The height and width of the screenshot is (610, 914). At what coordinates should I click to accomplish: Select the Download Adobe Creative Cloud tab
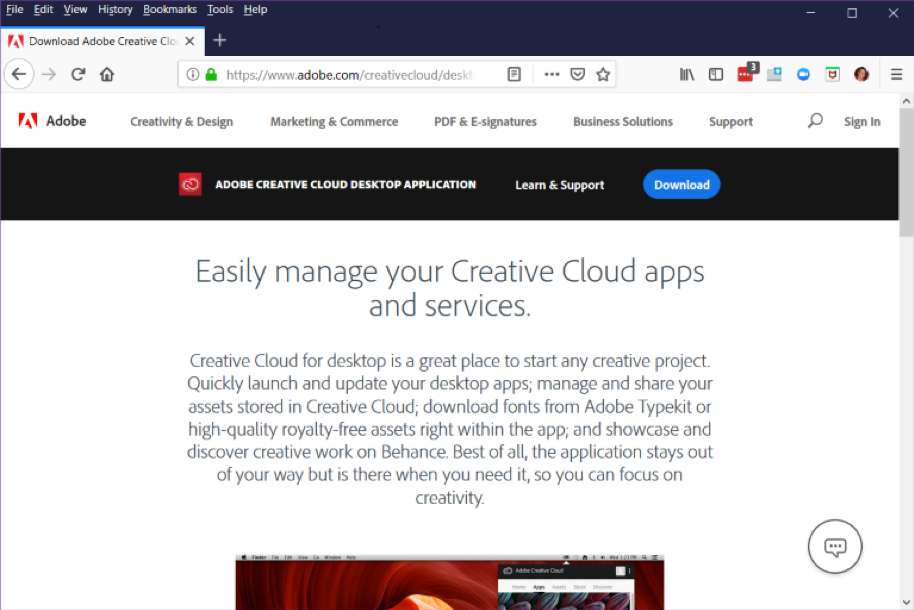[103, 41]
